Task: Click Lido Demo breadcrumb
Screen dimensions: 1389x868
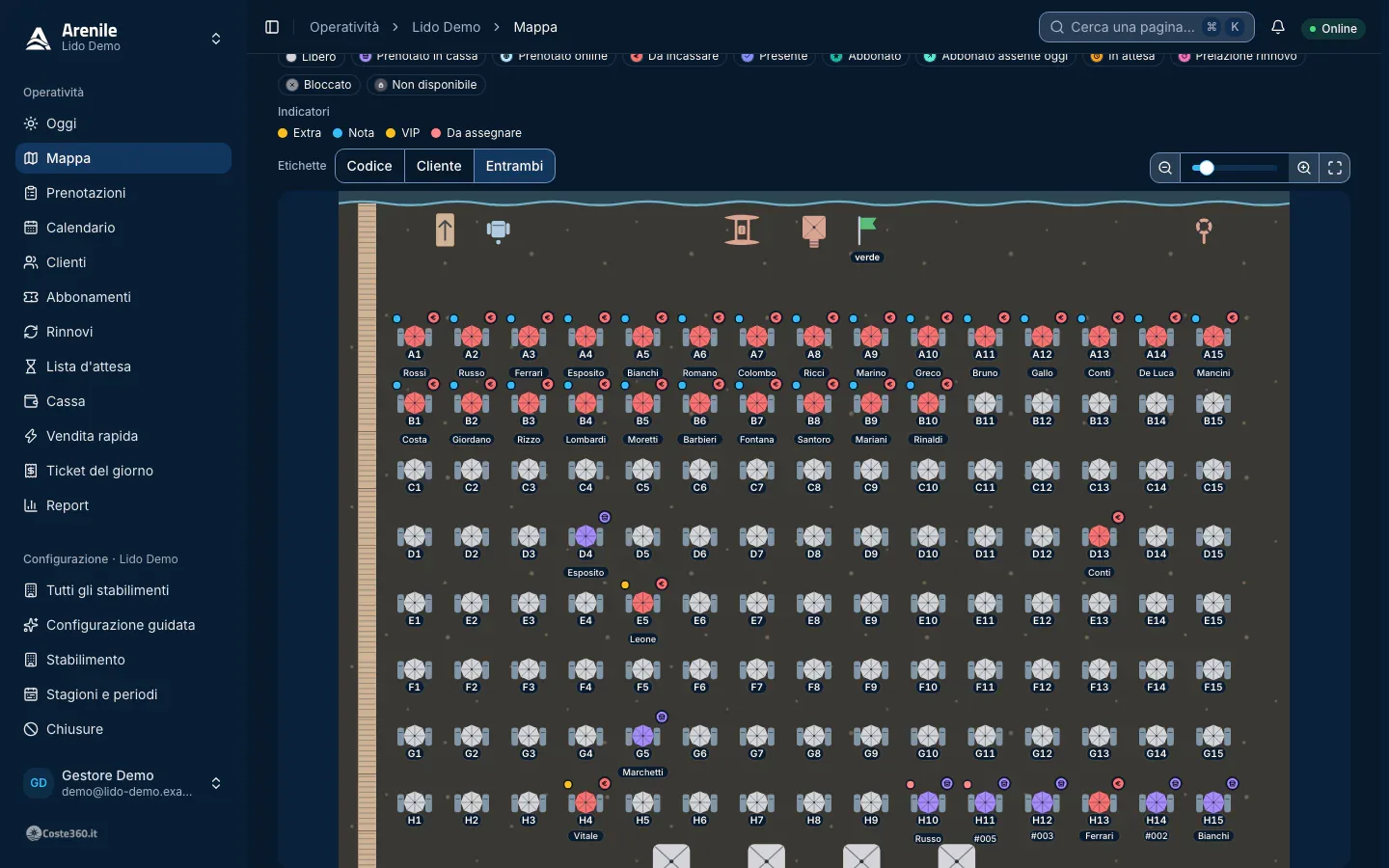Action: 446,27
